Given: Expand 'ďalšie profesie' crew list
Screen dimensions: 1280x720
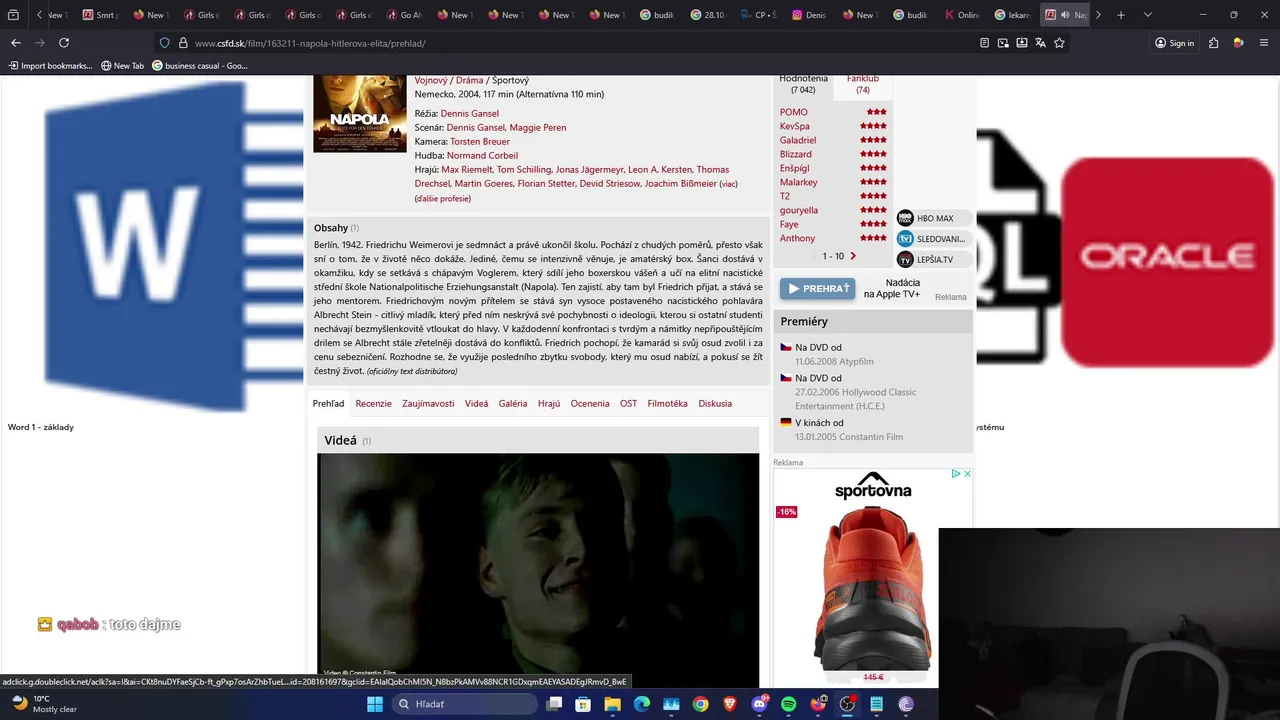Looking at the screenshot, I should coord(443,199).
